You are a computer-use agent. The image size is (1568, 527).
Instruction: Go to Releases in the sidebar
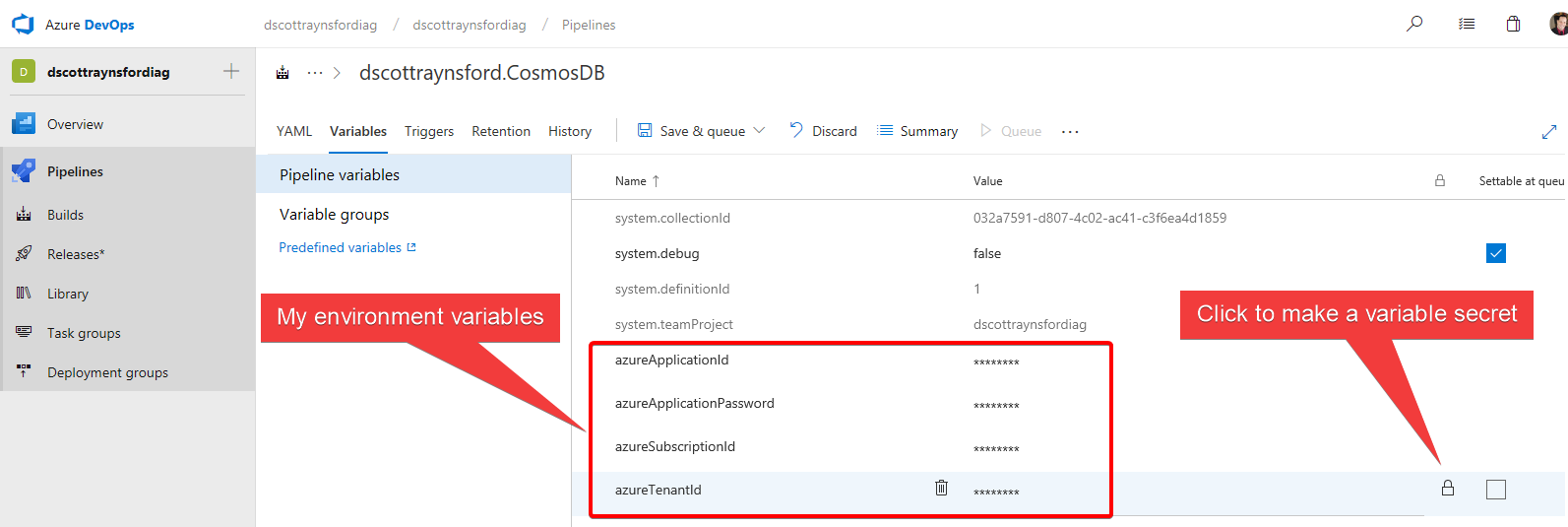(74, 254)
